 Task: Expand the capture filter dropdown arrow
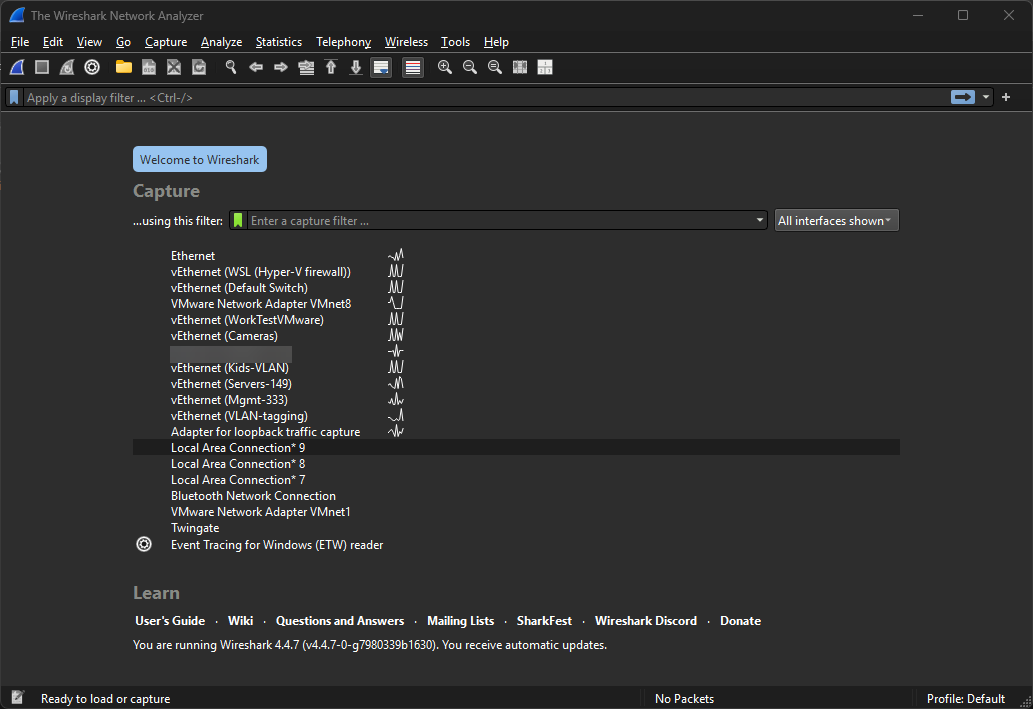760,221
